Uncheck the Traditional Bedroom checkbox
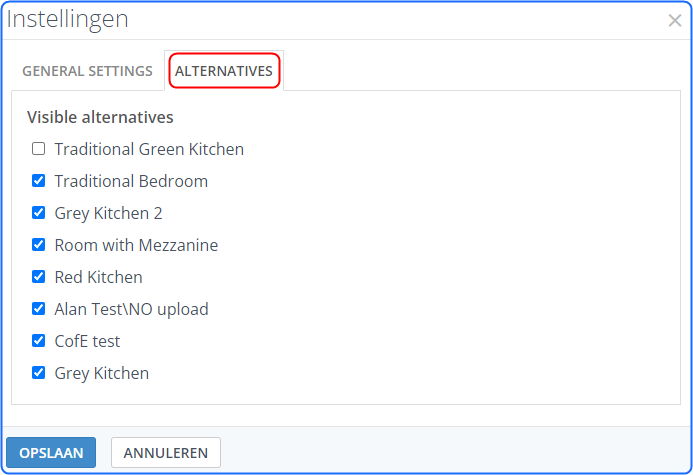 point(39,181)
